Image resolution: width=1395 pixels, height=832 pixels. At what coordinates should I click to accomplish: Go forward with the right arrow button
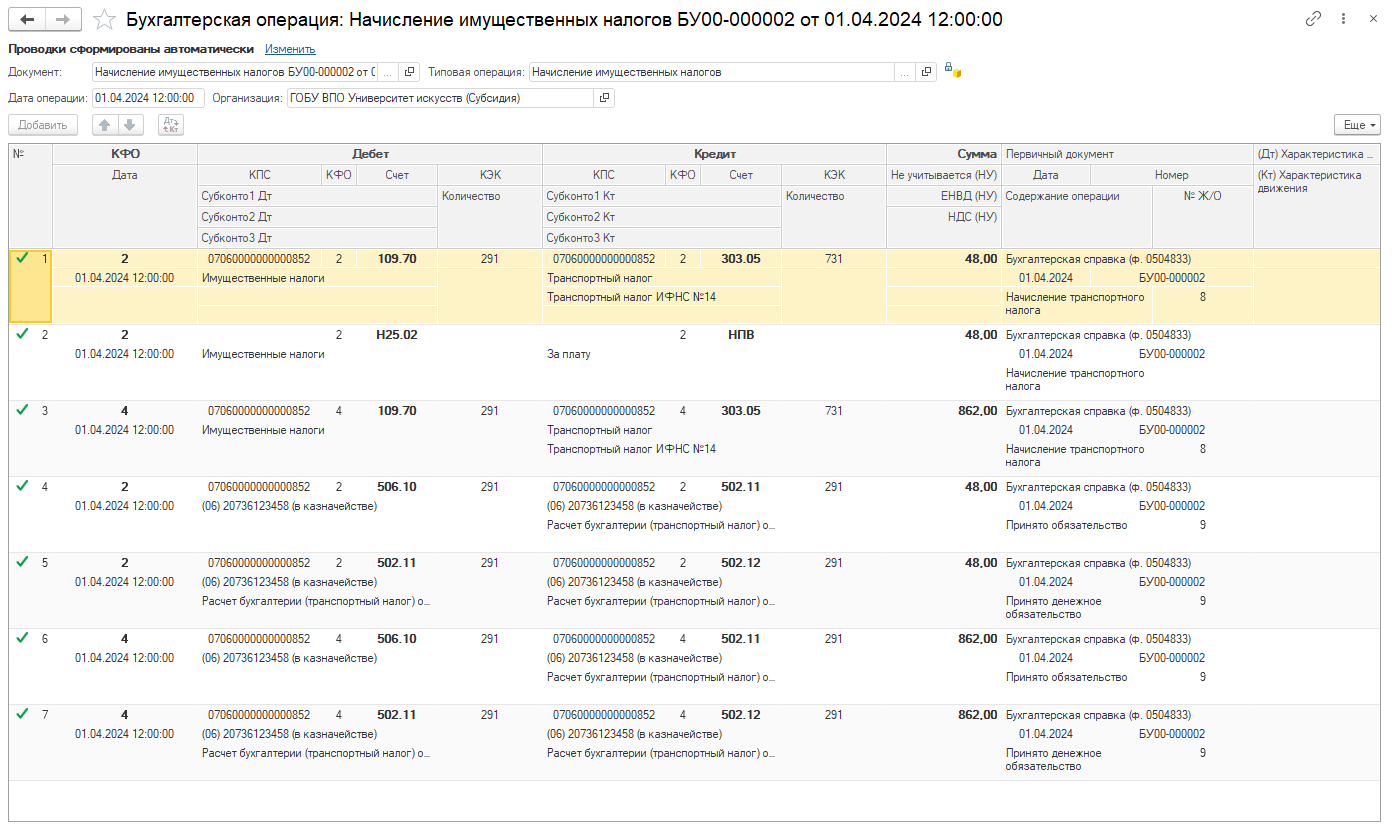click(63, 20)
